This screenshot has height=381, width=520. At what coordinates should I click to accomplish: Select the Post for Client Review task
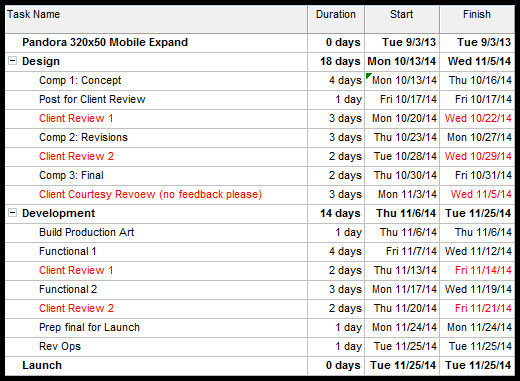click(x=92, y=99)
